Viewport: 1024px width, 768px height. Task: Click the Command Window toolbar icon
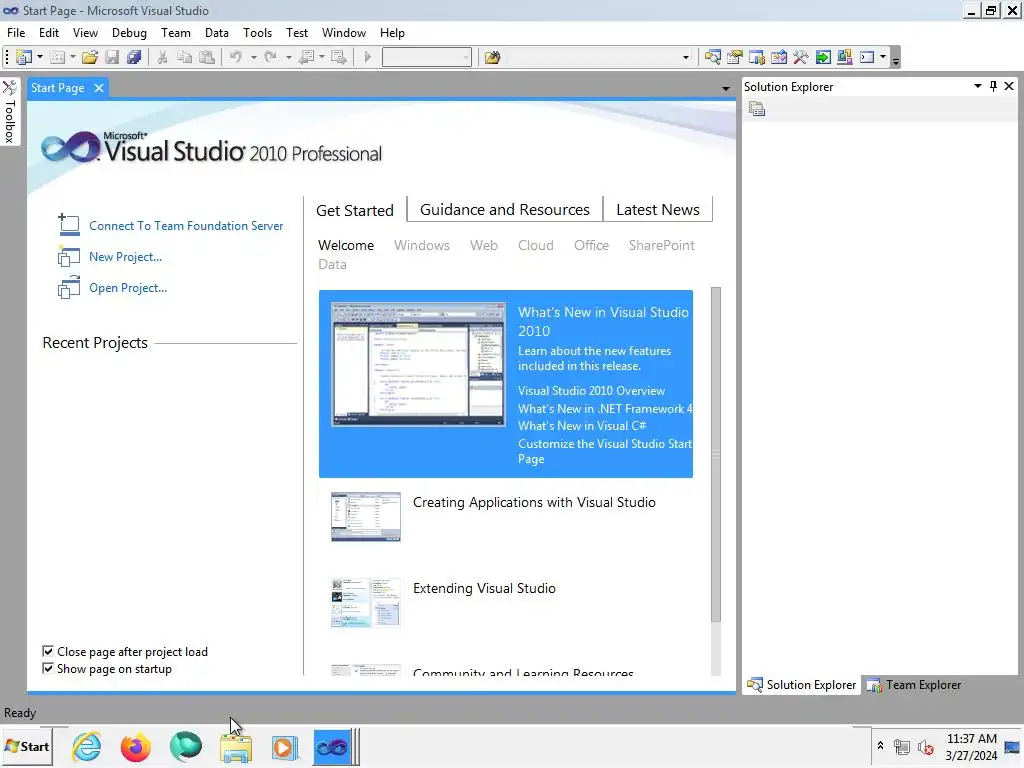pyautogui.click(x=867, y=57)
